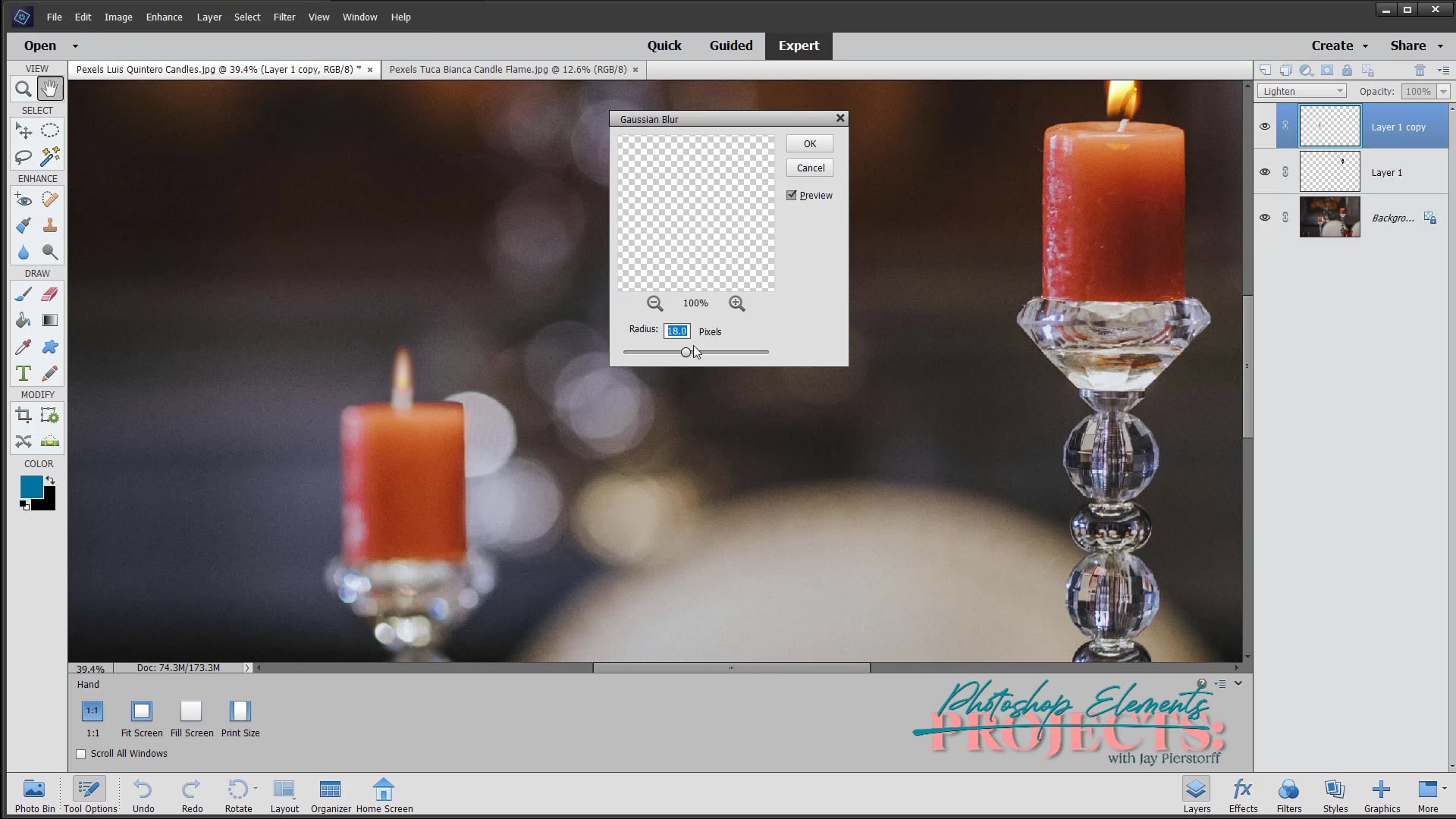The width and height of the screenshot is (1456, 819).
Task: Click OK to apply Gaussian Blur
Action: [x=808, y=143]
